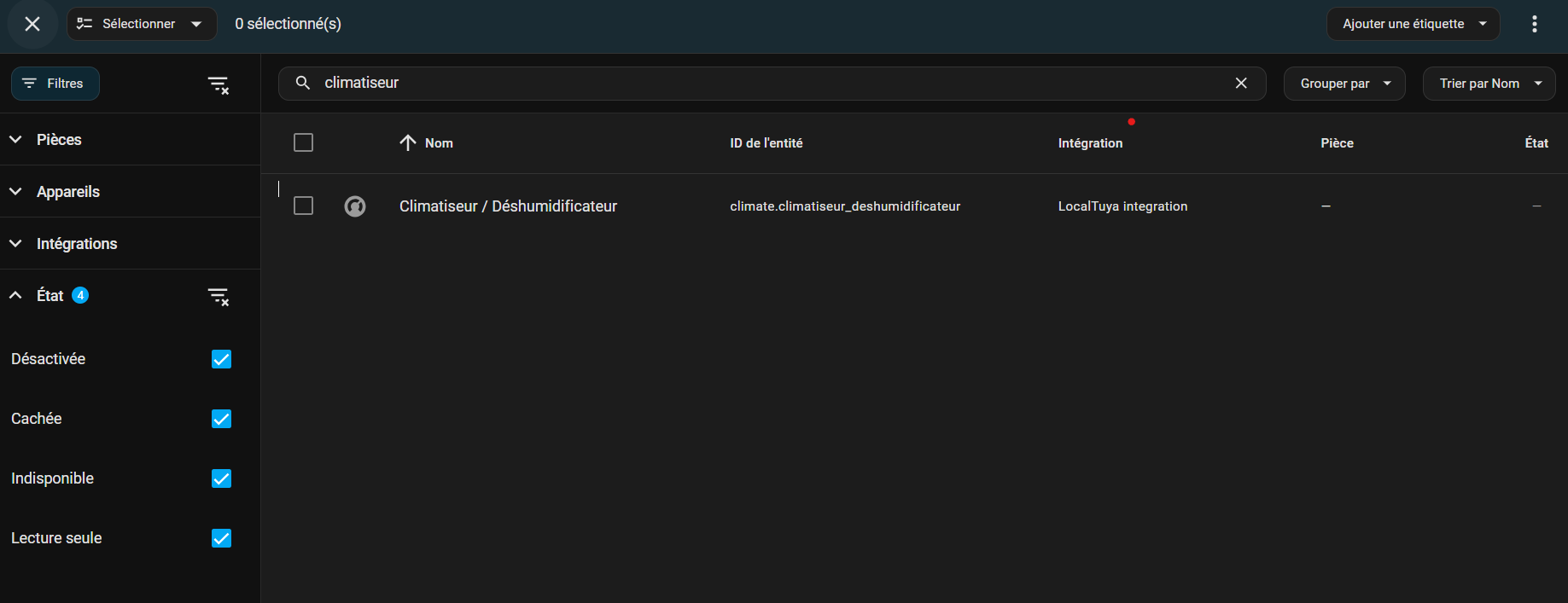Expand the Intégrations filter section
Screen dimensions: 1568x603
(76, 244)
